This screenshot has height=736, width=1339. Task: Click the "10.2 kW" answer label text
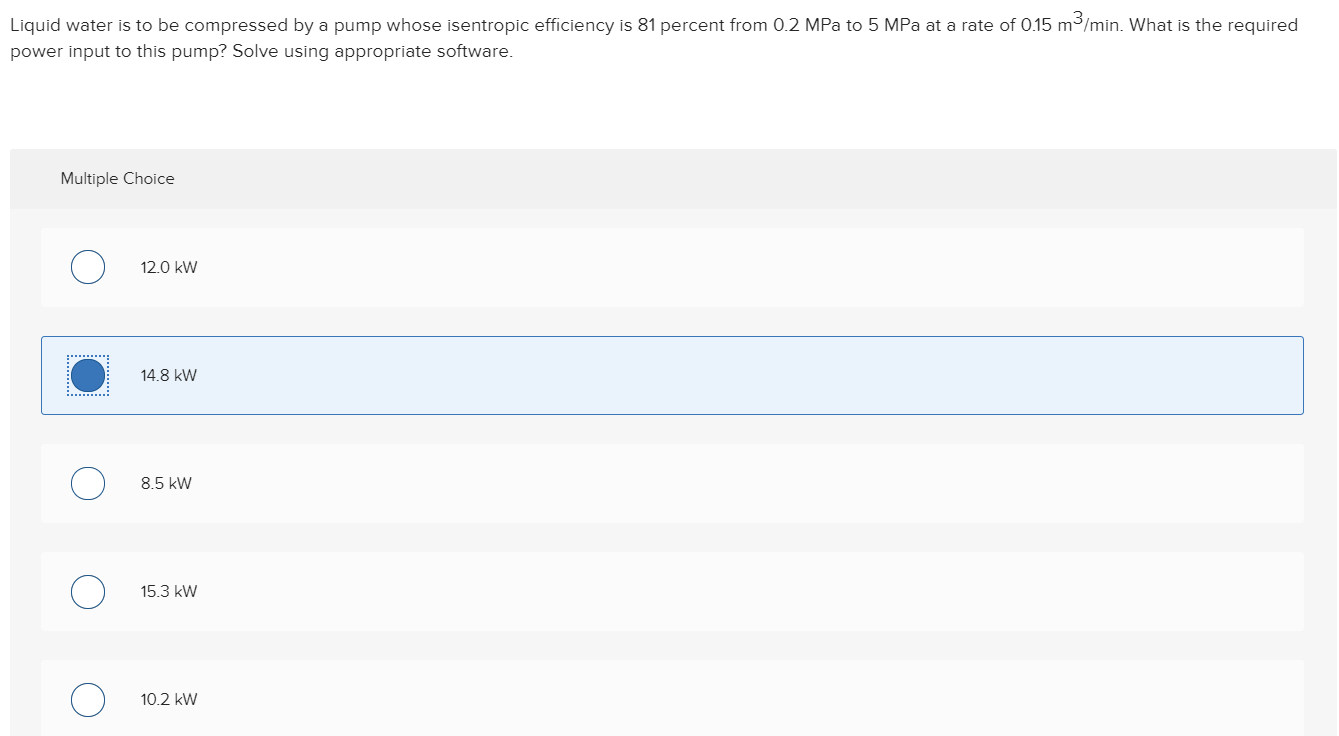click(x=169, y=699)
